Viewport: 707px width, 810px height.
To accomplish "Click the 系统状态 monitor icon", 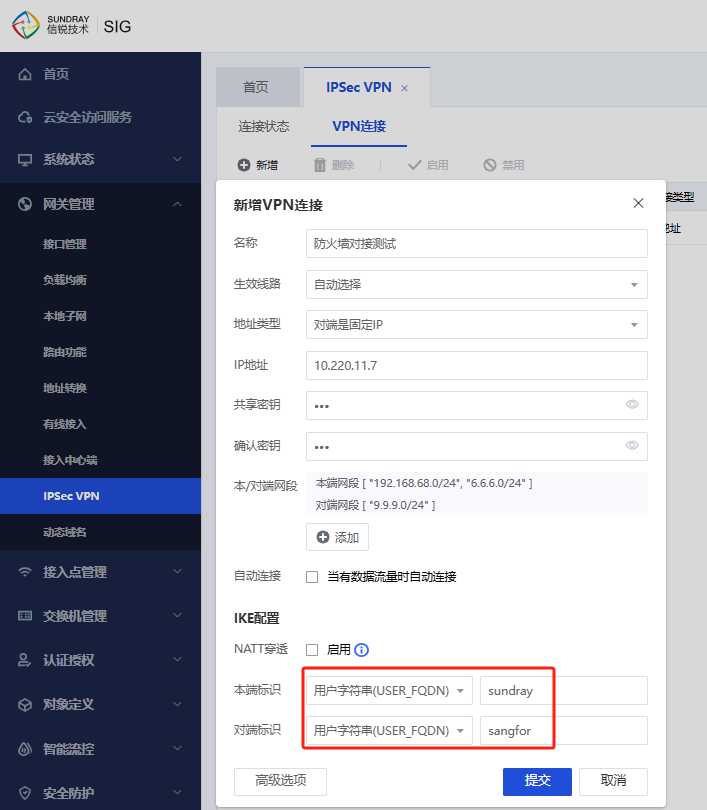I will point(25,160).
